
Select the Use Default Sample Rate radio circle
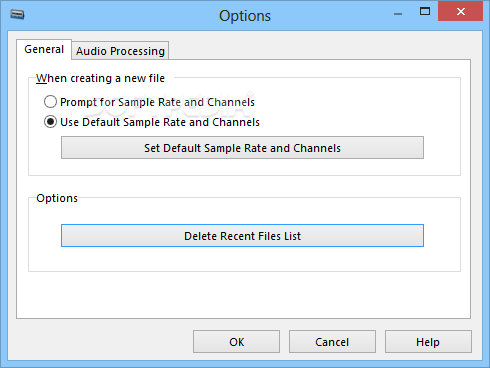50,122
